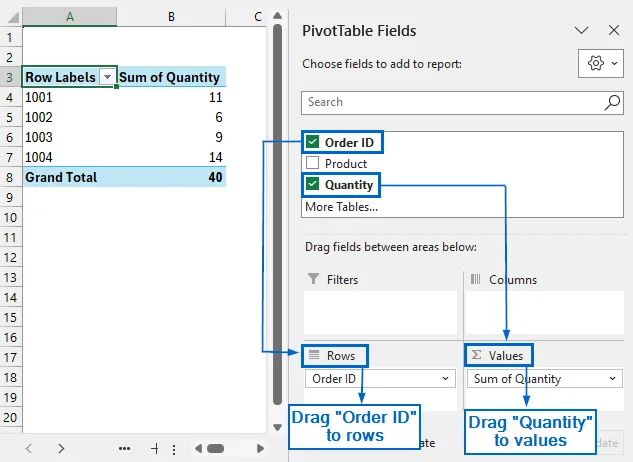Select the Grand Total value 40
Screen dimensions: 633x462
(x=171, y=177)
